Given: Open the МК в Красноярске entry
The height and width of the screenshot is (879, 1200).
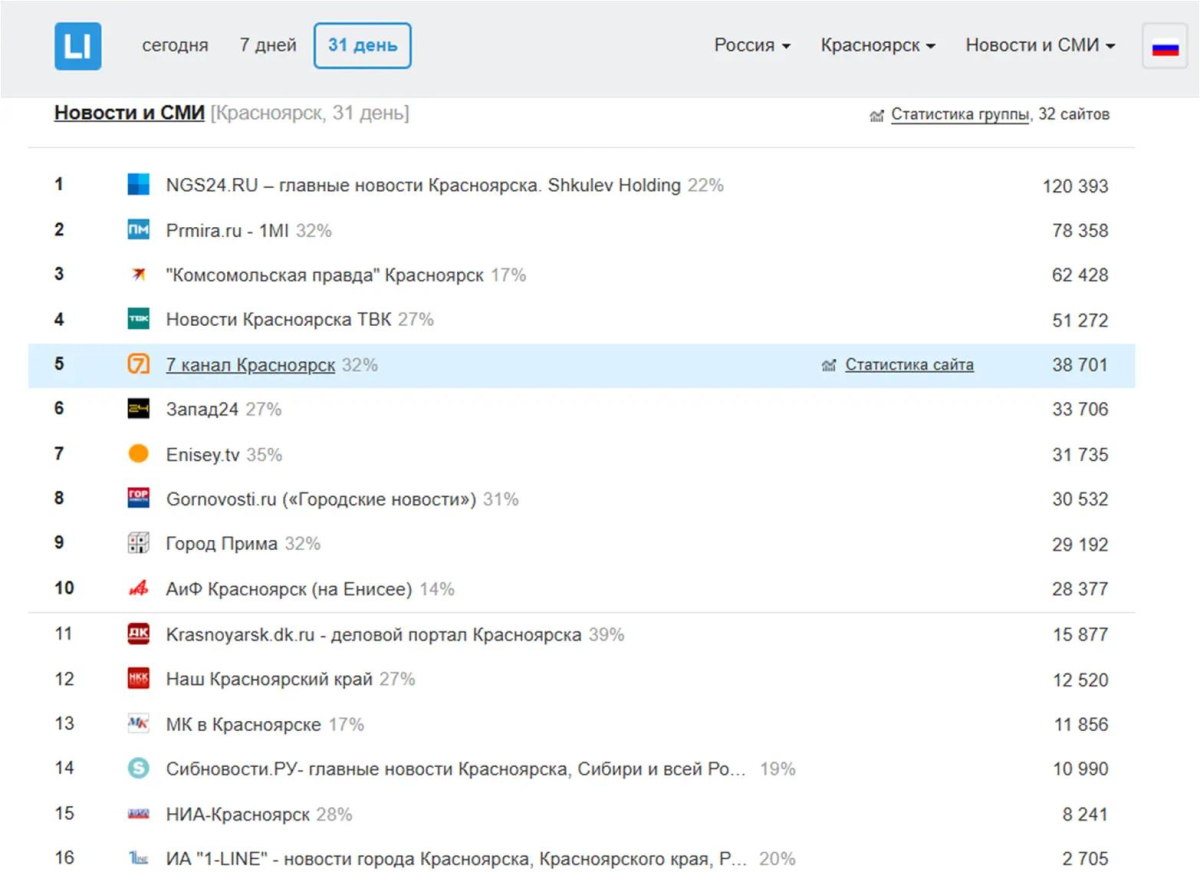Looking at the screenshot, I should 243,724.
